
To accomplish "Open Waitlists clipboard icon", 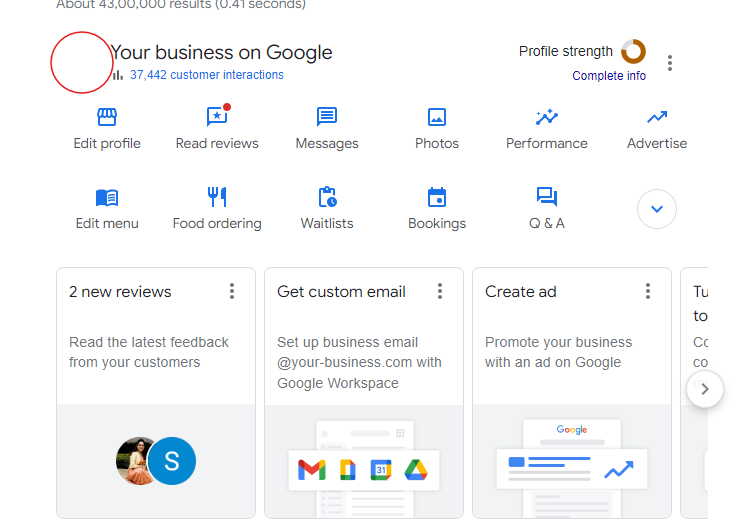I will coord(327,197).
